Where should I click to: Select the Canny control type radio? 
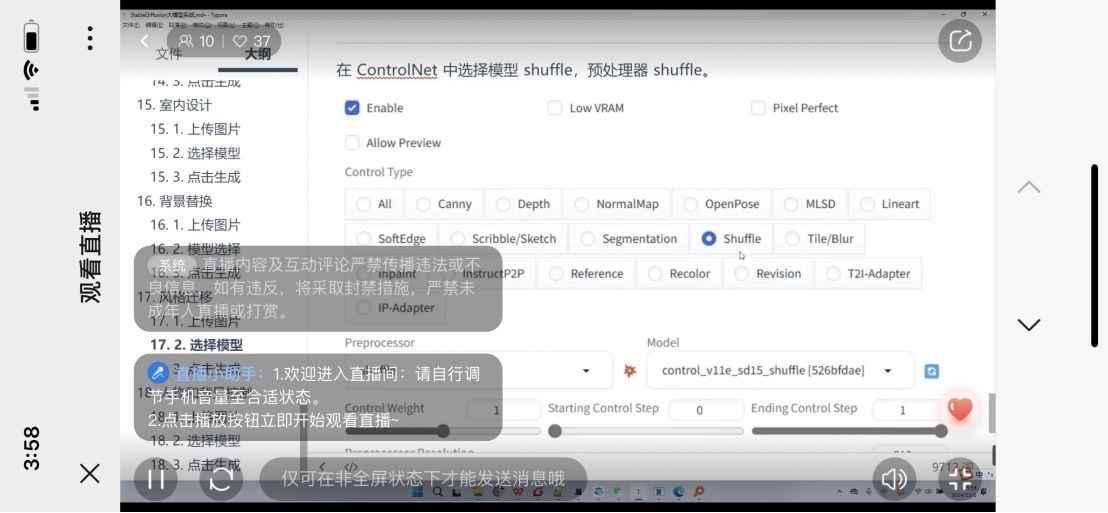coord(424,204)
